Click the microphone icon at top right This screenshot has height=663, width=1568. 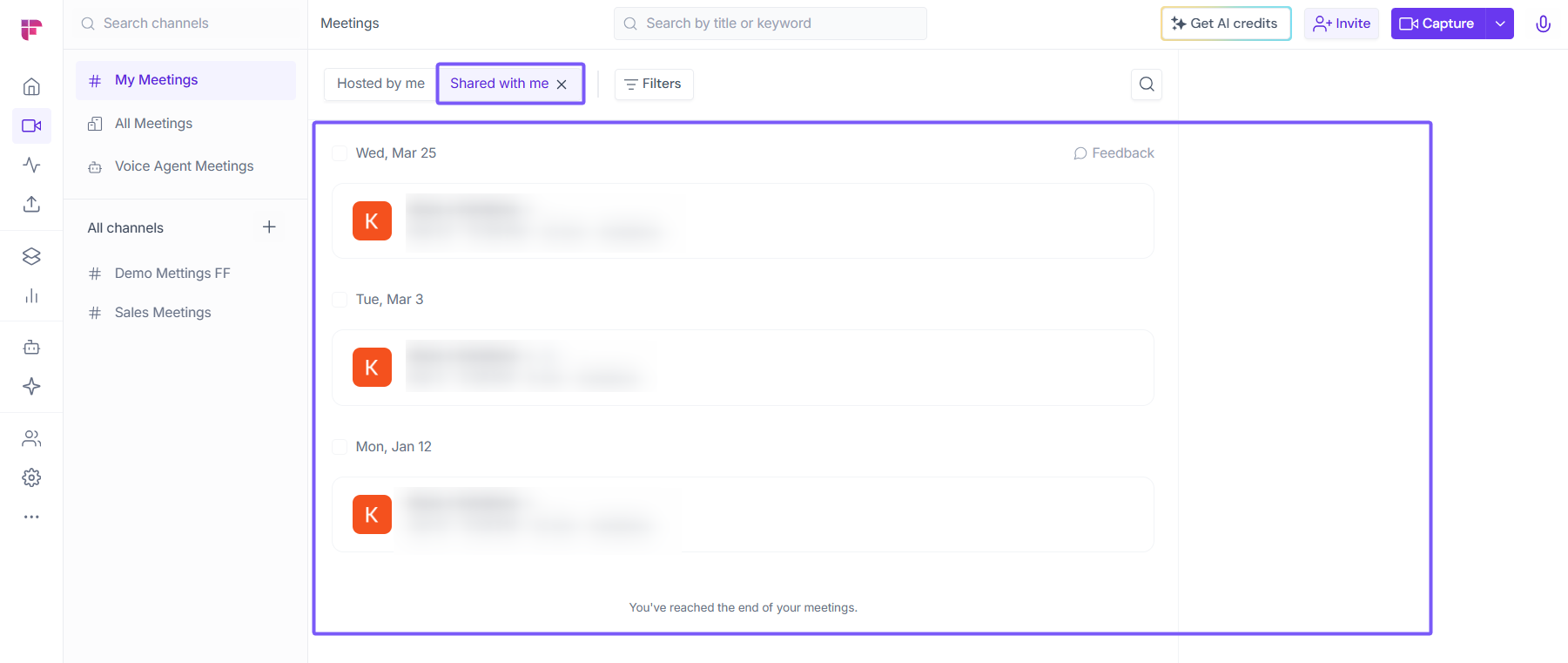pyautogui.click(x=1543, y=24)
